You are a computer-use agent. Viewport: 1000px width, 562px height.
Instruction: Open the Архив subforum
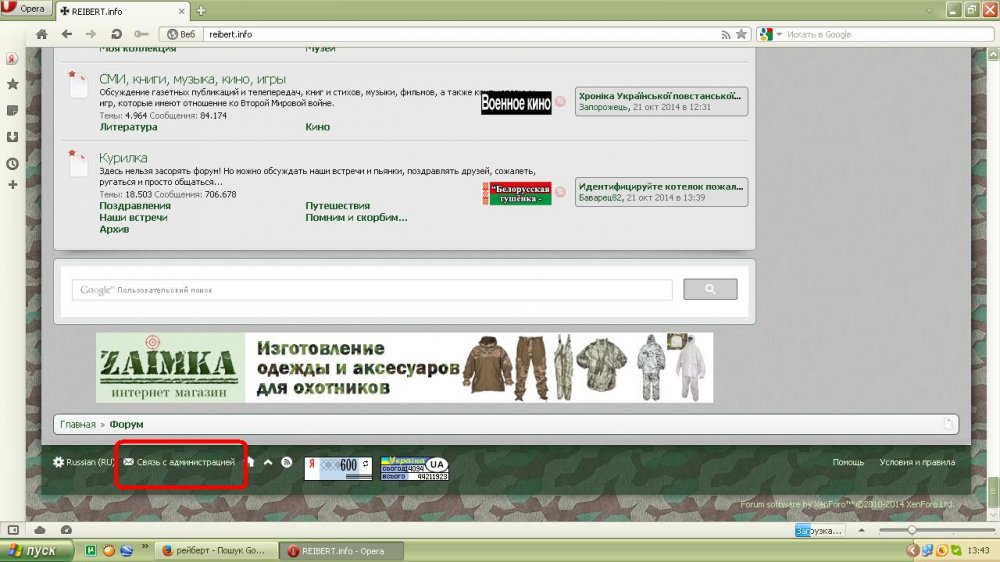click(114, 229)
